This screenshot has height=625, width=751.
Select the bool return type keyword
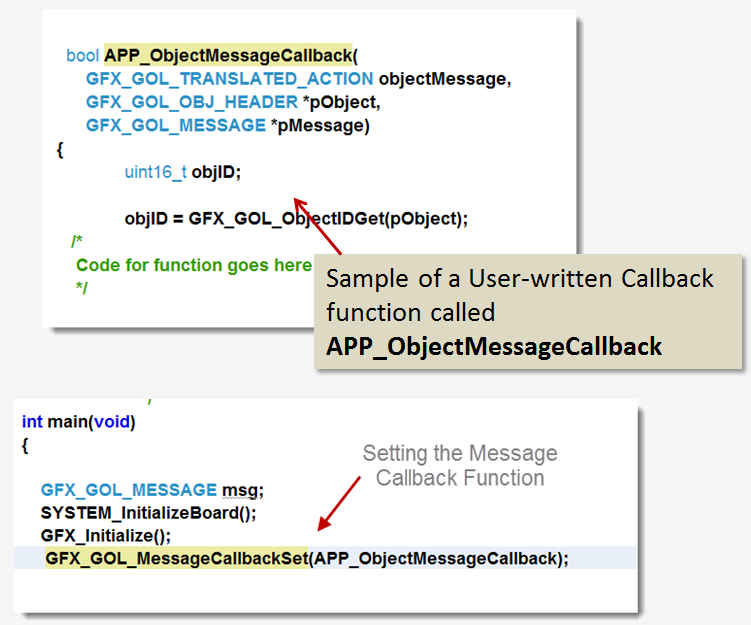[x=83, y=55]
